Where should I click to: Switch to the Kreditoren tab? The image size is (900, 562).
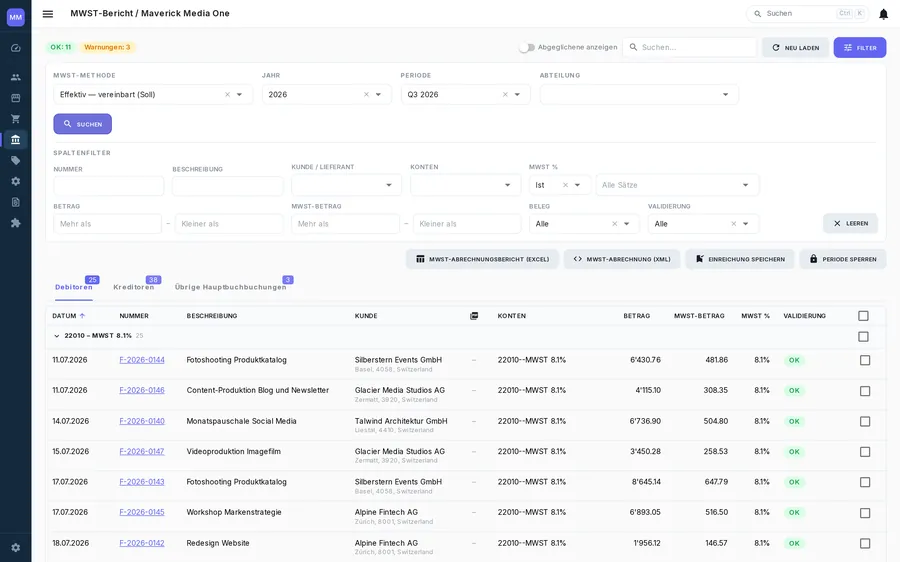(134, 287)
